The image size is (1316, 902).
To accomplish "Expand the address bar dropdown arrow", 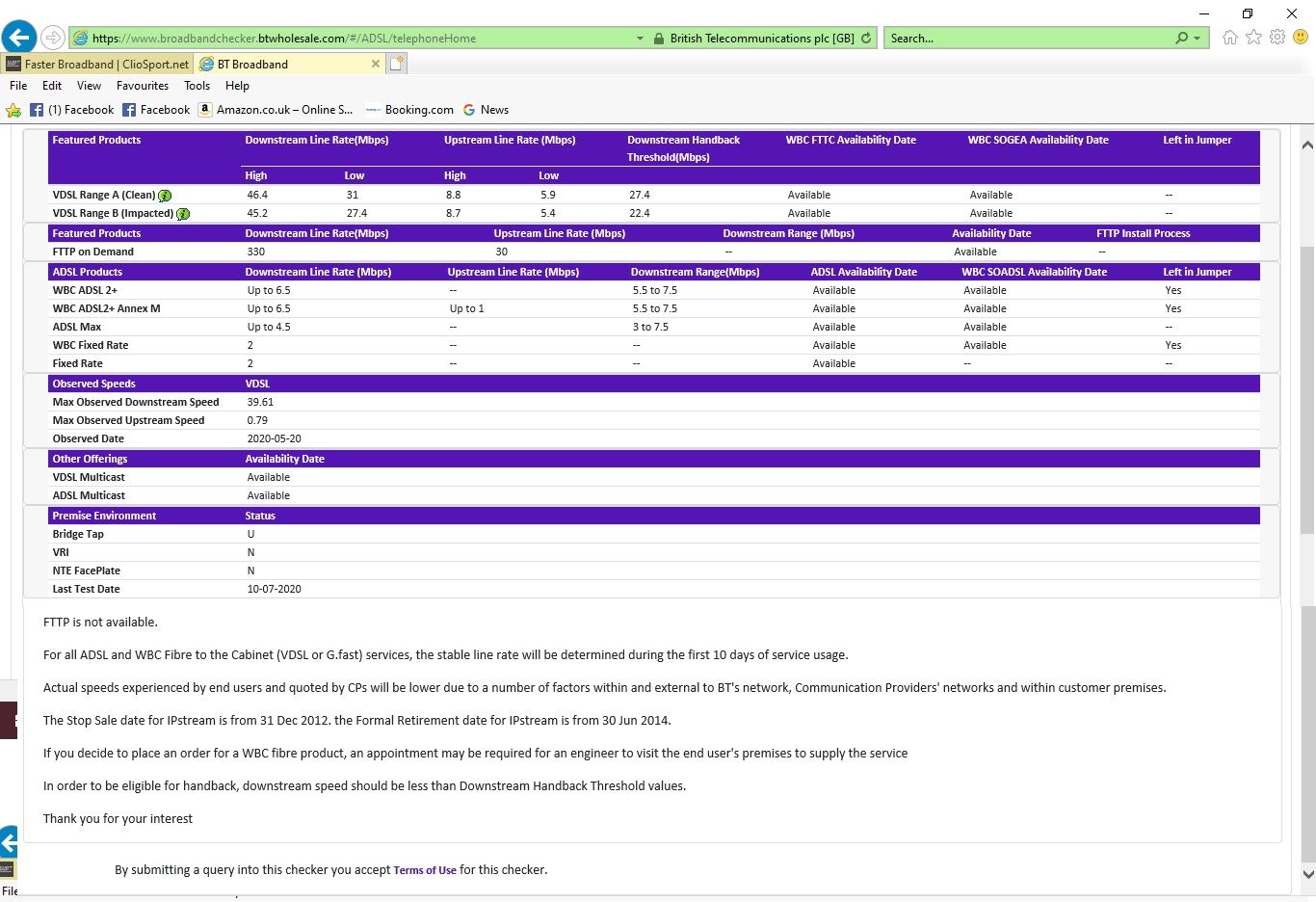I will click(x=640, y=39).
